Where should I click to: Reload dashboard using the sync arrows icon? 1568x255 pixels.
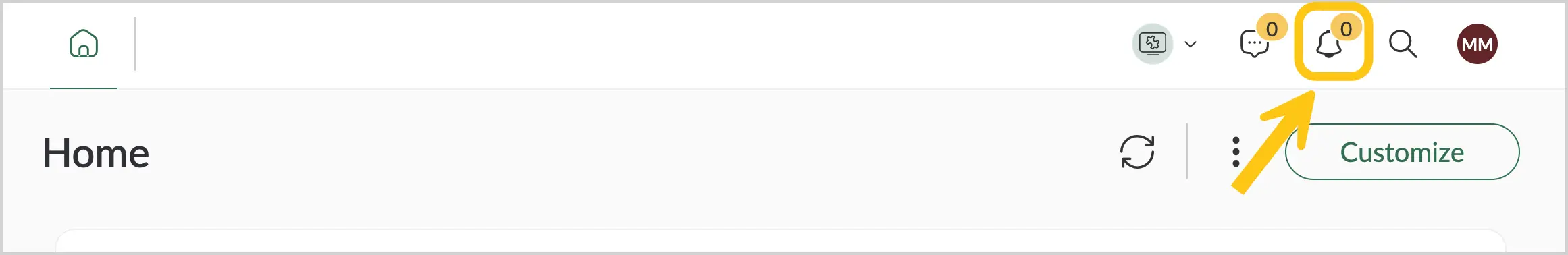coord(1138,152)
